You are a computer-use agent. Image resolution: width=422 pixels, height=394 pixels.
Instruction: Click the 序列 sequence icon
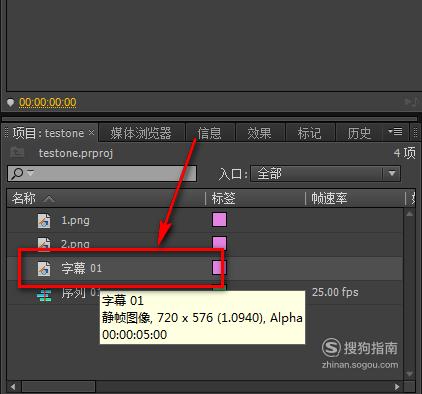[x=44, y=295]
